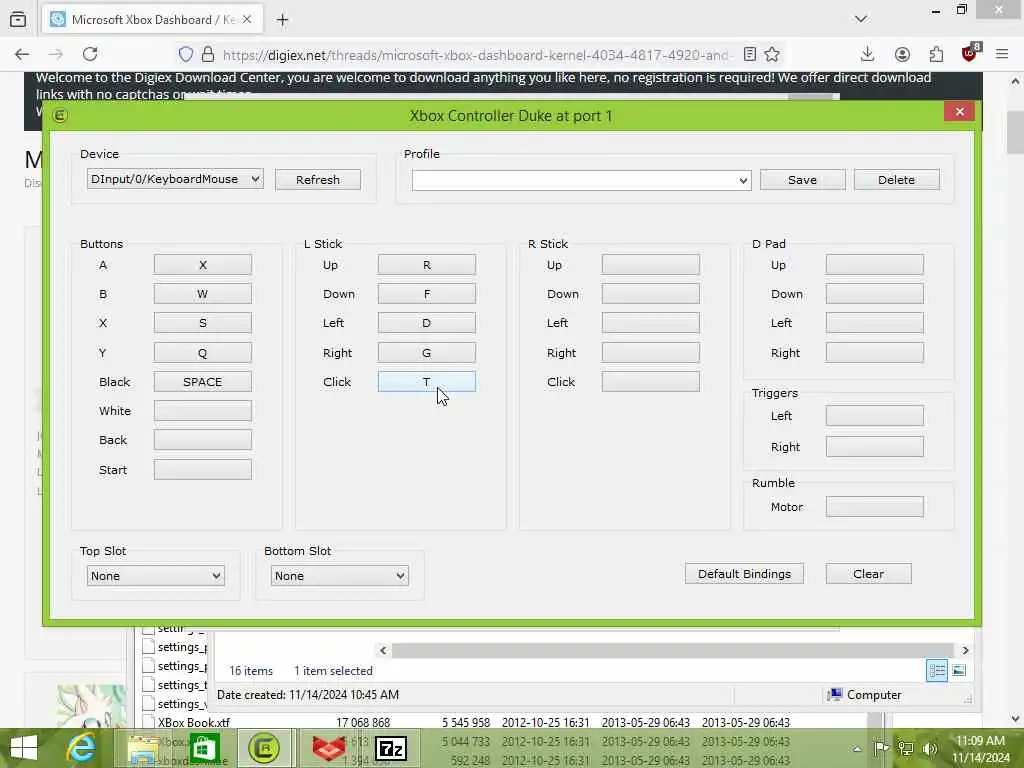Delete the selected profile

pyautogui.click(x=896, y=180)
